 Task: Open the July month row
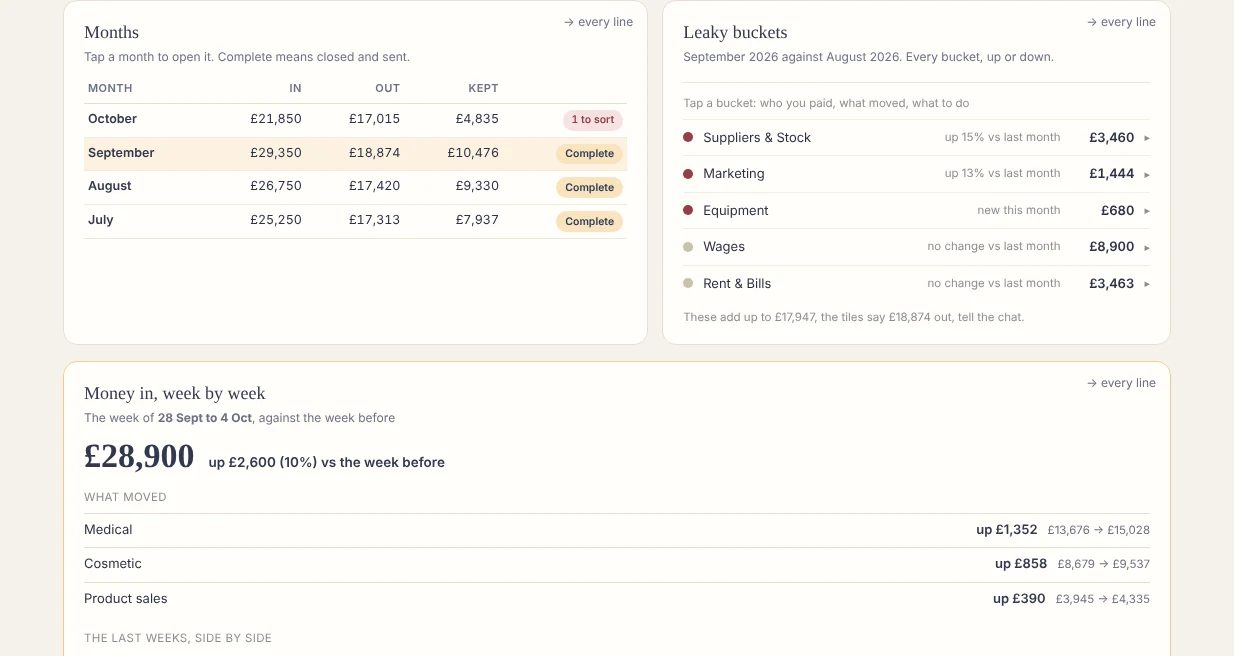pos(355,221)
